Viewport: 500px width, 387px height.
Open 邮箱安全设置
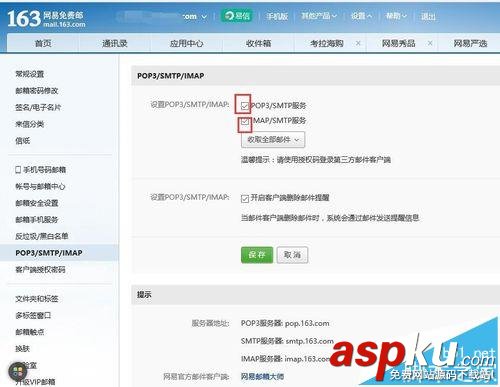click(x=37, y=203)
